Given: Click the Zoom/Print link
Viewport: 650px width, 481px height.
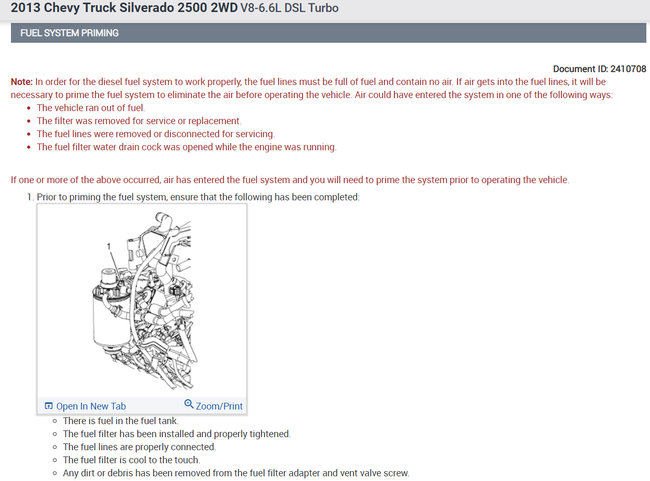Looking at the screenshot, I should coord(219,406).
